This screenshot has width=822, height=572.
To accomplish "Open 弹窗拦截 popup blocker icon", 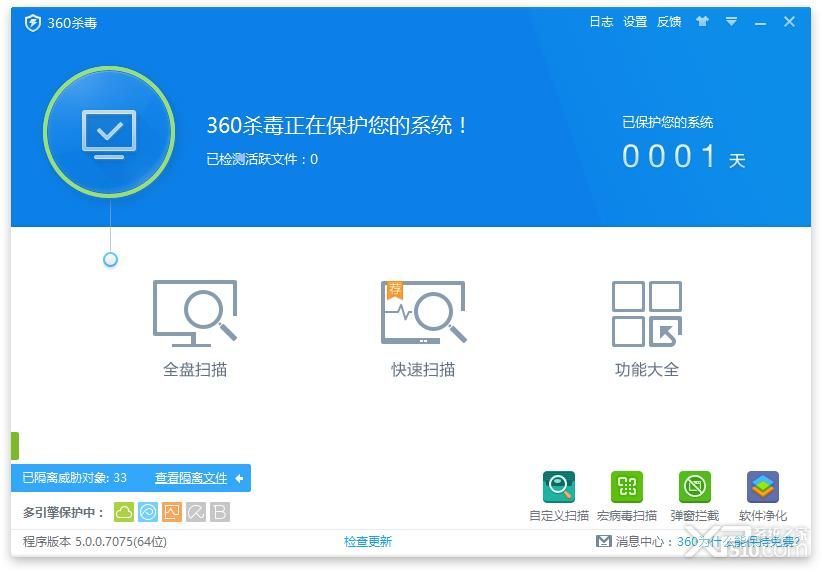I will 695,487.
